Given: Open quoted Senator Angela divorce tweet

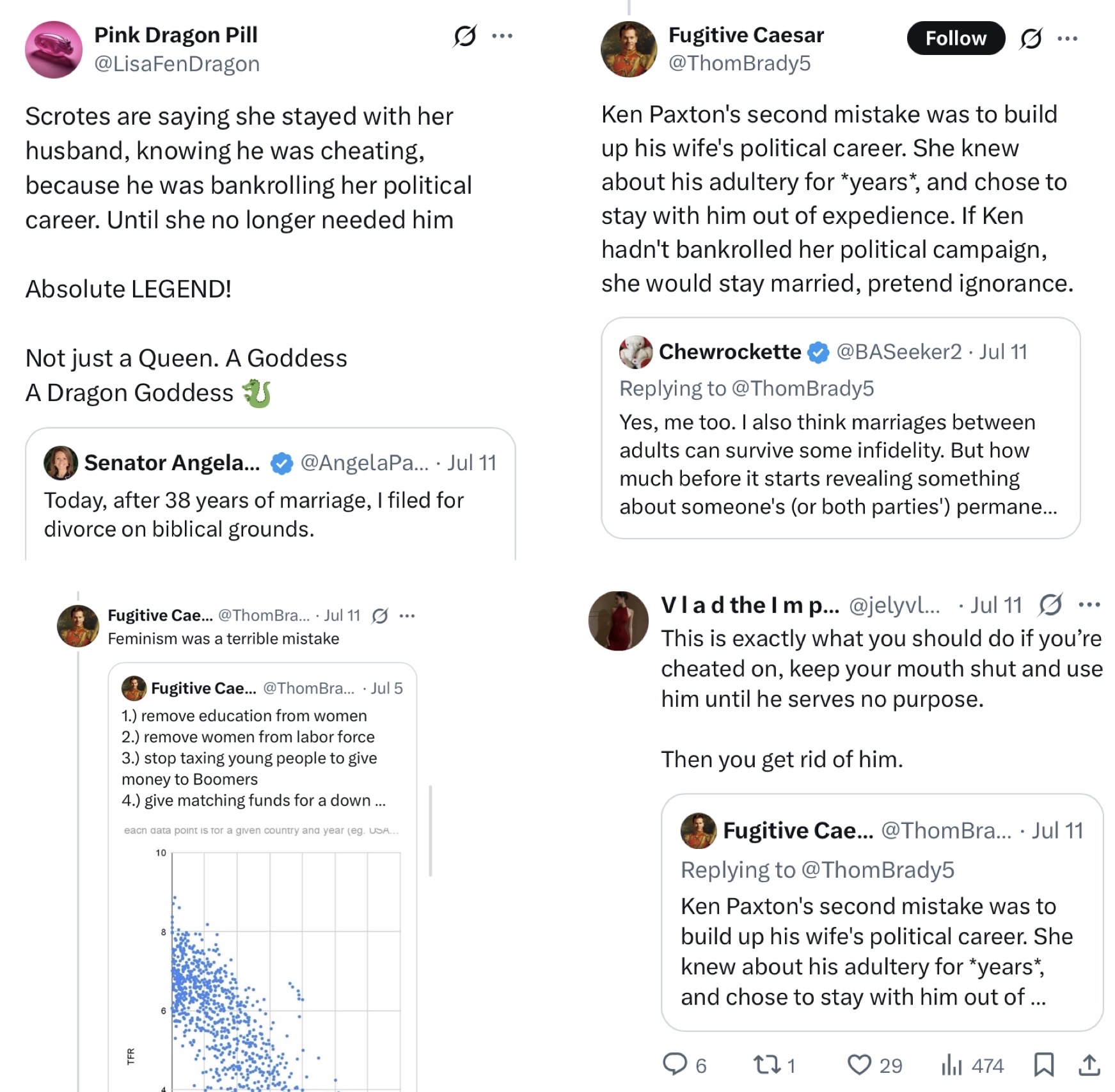Looking at the screenshot, I should (x=271, y=494).
